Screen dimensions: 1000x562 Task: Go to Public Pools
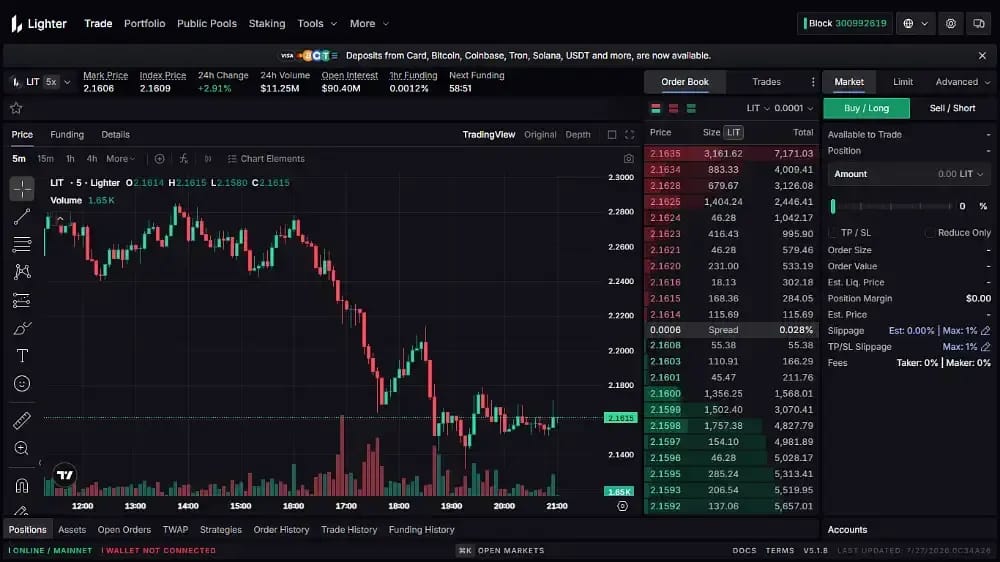click(207, 24)
